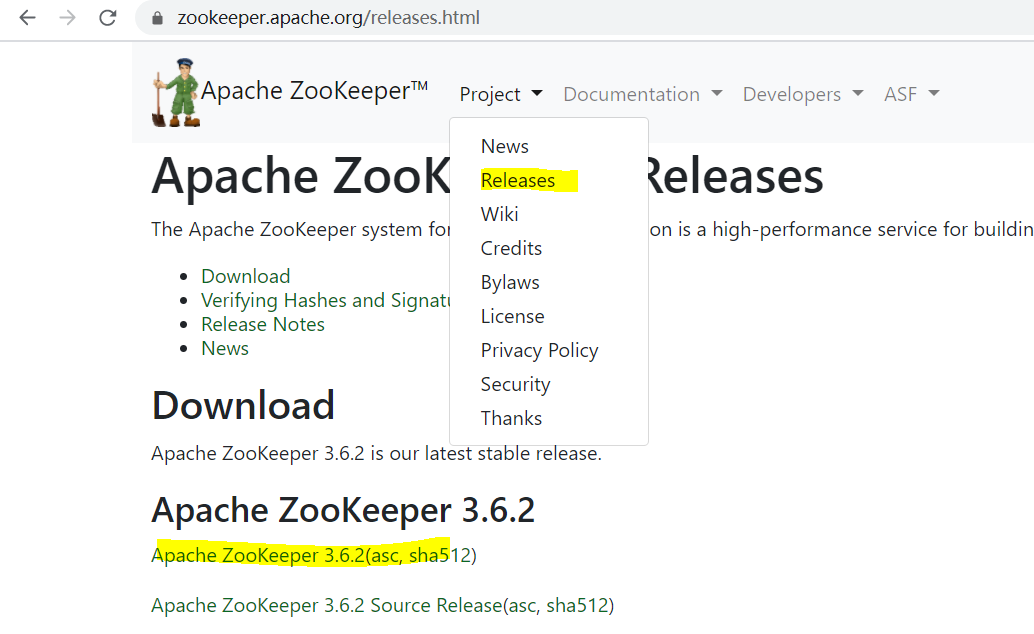Click the ZooKeeper mascot logo image

(175, 92)
